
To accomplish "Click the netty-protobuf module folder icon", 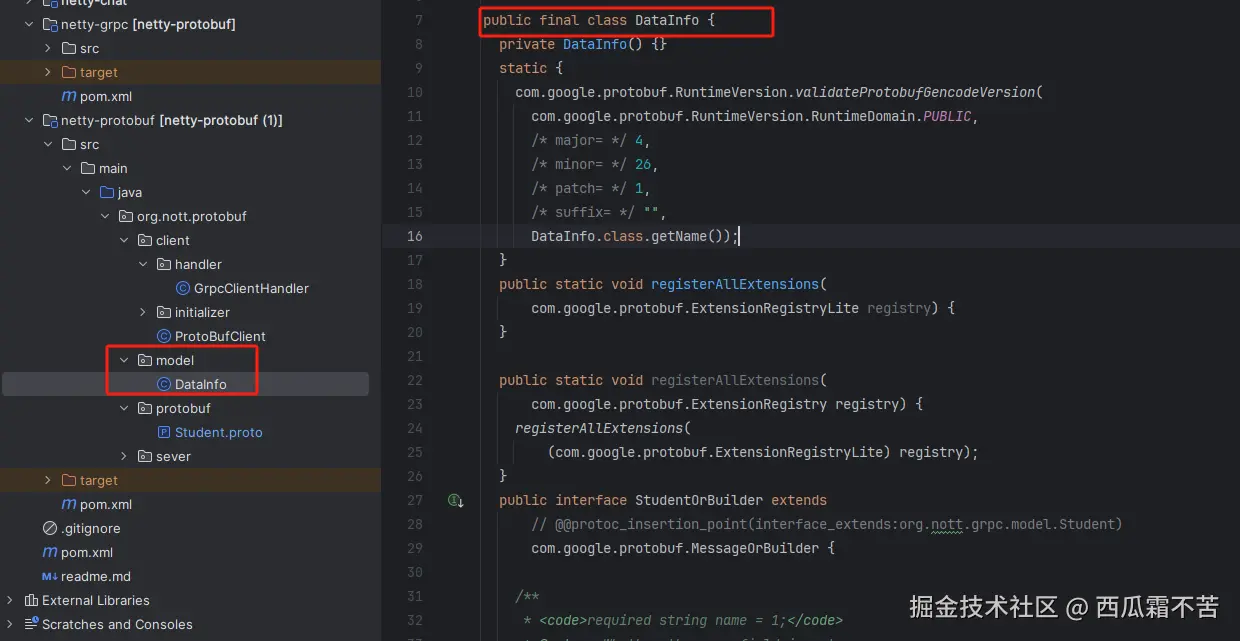I will point(50,120).
